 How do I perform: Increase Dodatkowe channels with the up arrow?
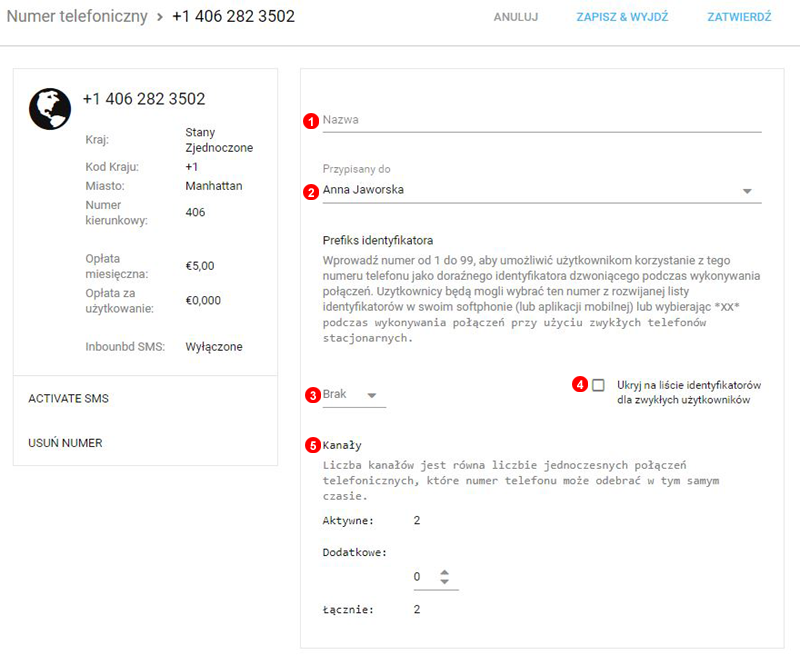point(445,572)
